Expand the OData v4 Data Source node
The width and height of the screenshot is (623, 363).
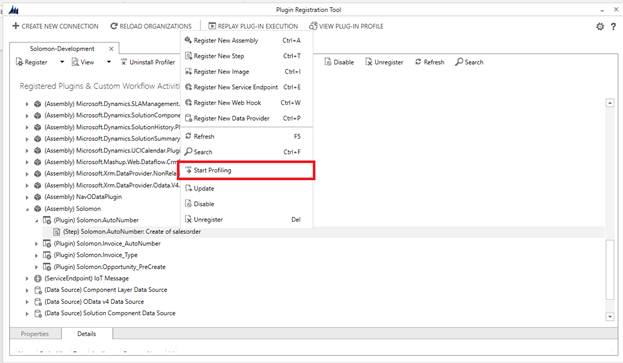27,302
